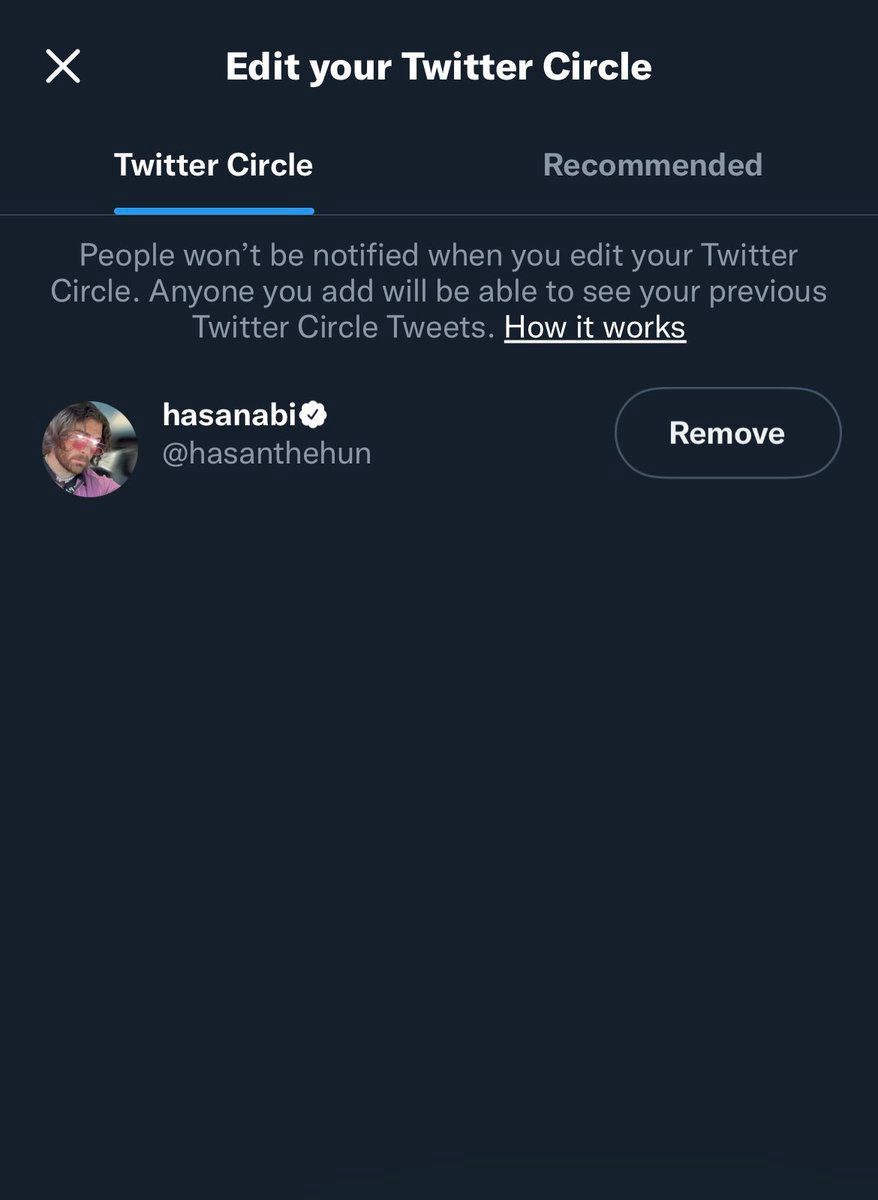
Task: Tap the @hasanthehun handle
Action: (266, 453)
